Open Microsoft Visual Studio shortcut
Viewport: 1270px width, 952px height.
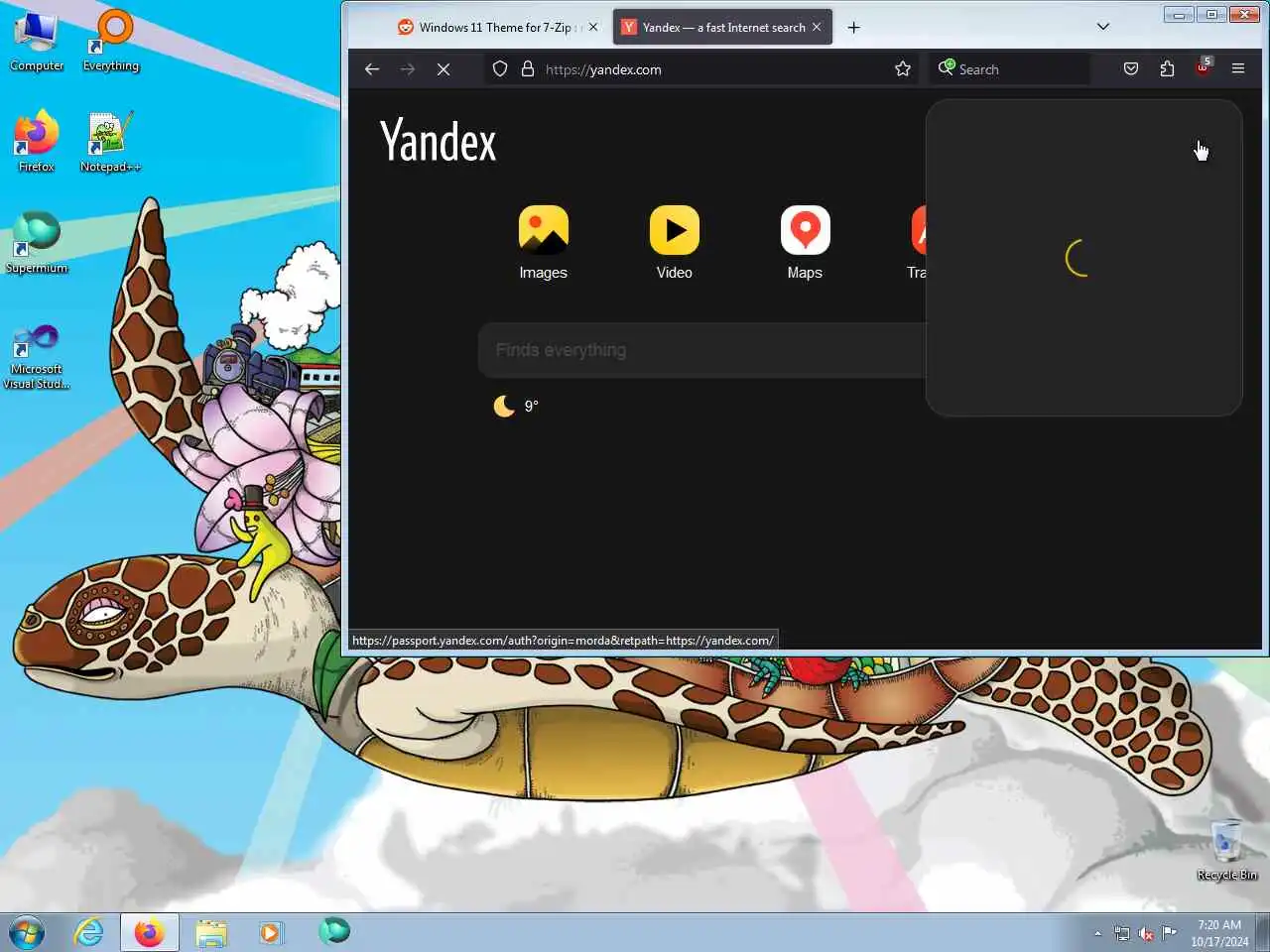(37, 357)
